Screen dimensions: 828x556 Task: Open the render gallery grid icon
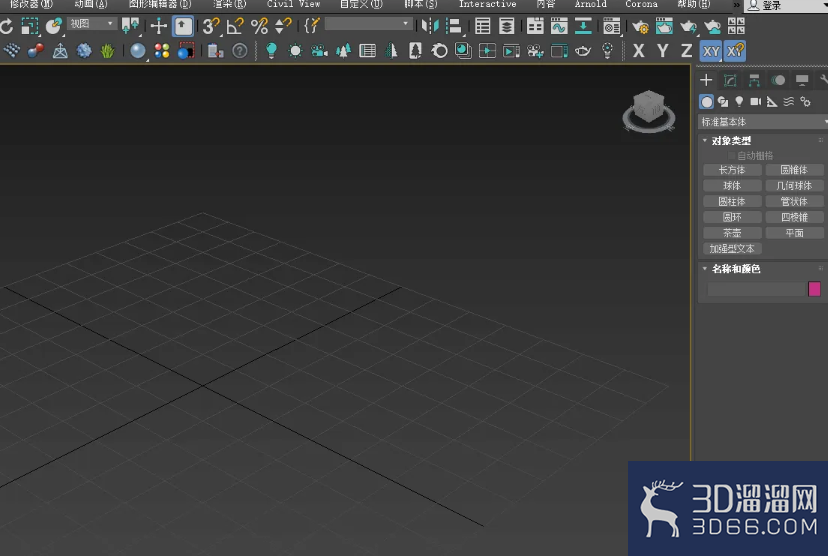click(x=736, y=26)
